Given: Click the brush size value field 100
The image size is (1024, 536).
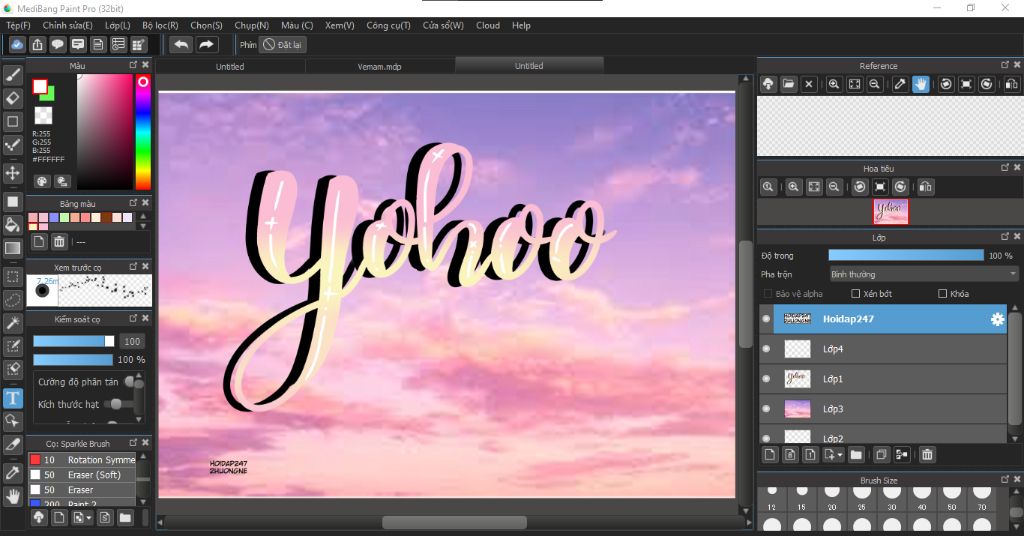Looking at the screenshot, I should pos(132,341).
